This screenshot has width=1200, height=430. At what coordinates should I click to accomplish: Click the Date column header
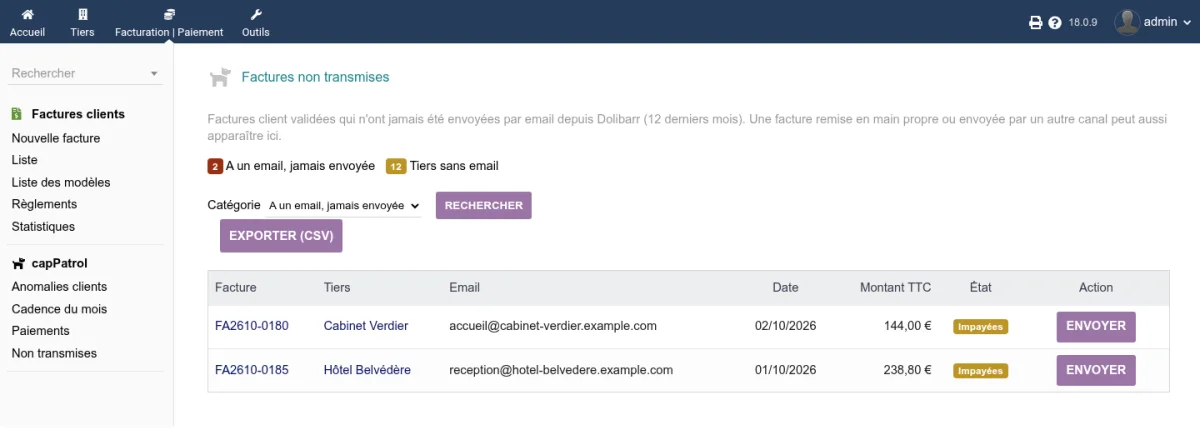(786, 288)
